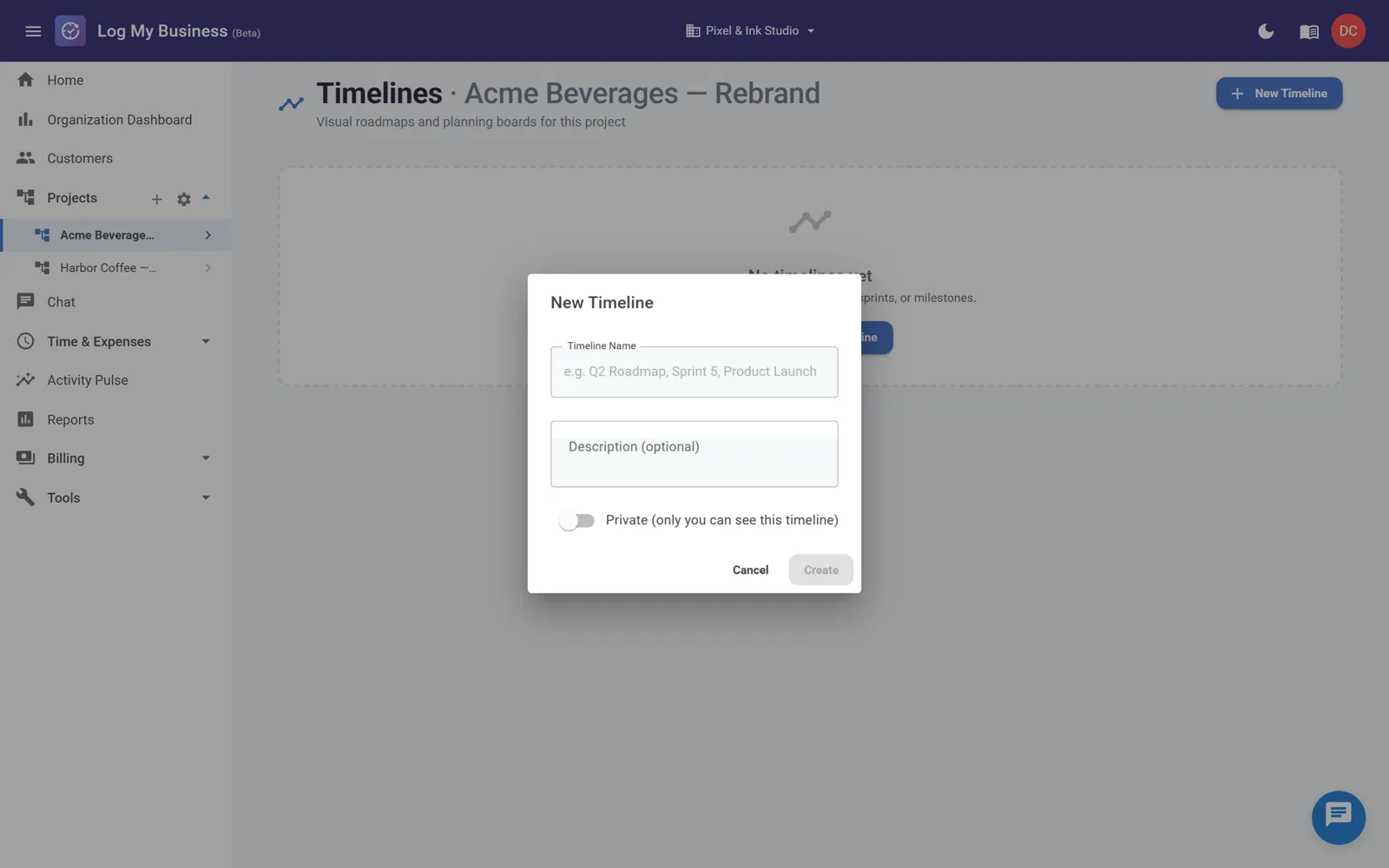Click the New Timeline button at top right

tap(1279, 94)
